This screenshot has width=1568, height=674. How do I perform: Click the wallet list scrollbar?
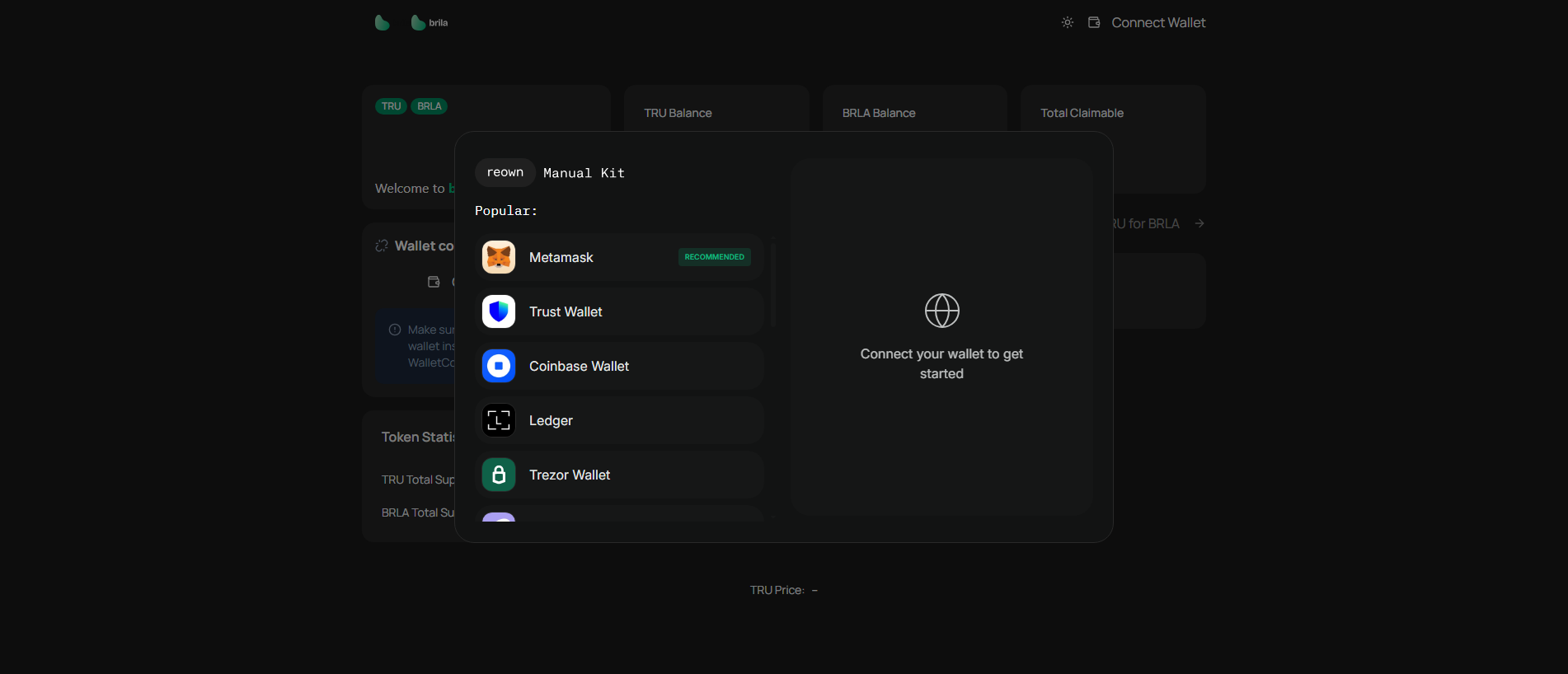coord(773,284)
